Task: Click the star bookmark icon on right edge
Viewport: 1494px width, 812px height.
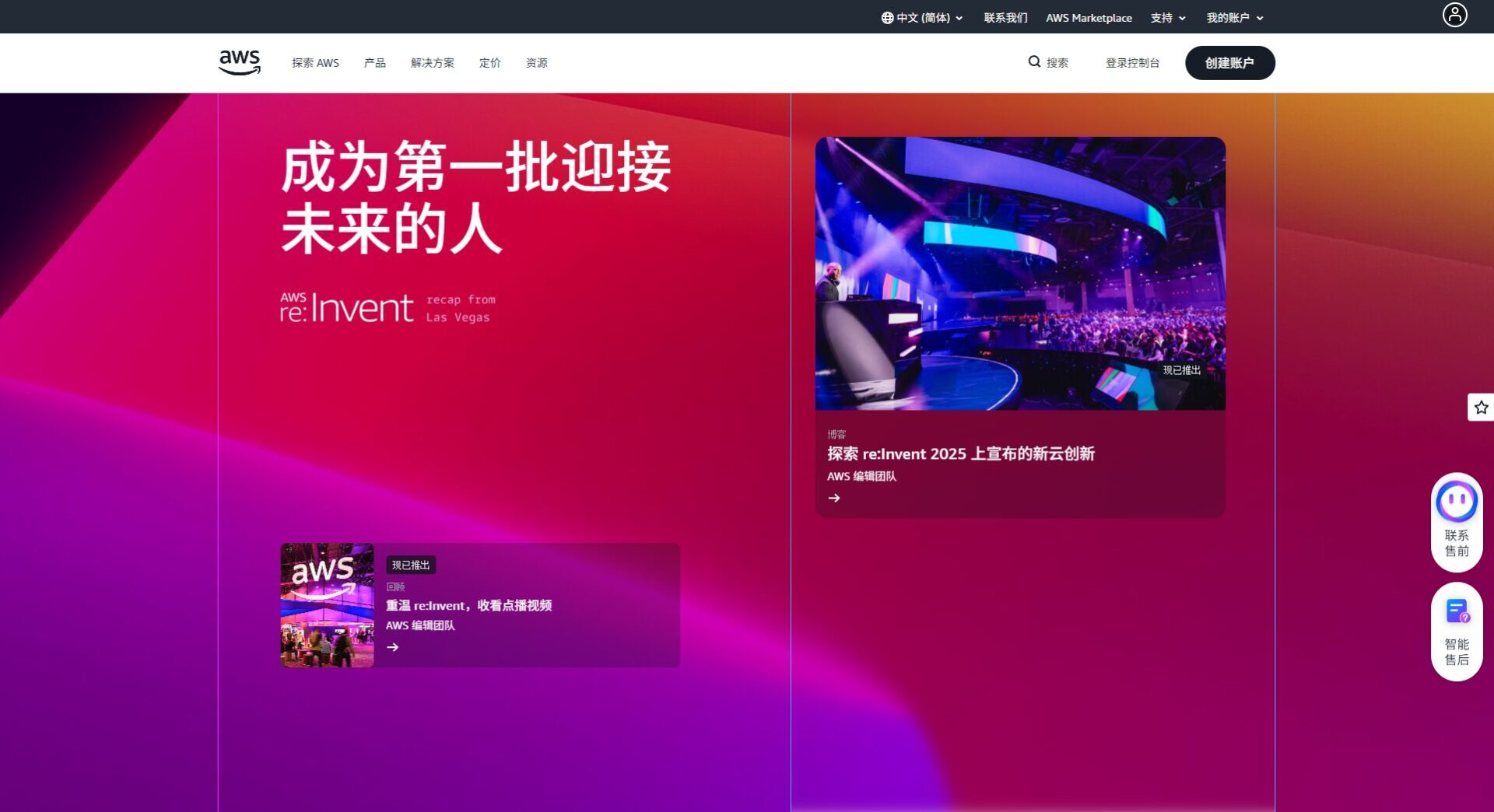Action: pos(1480,407)
